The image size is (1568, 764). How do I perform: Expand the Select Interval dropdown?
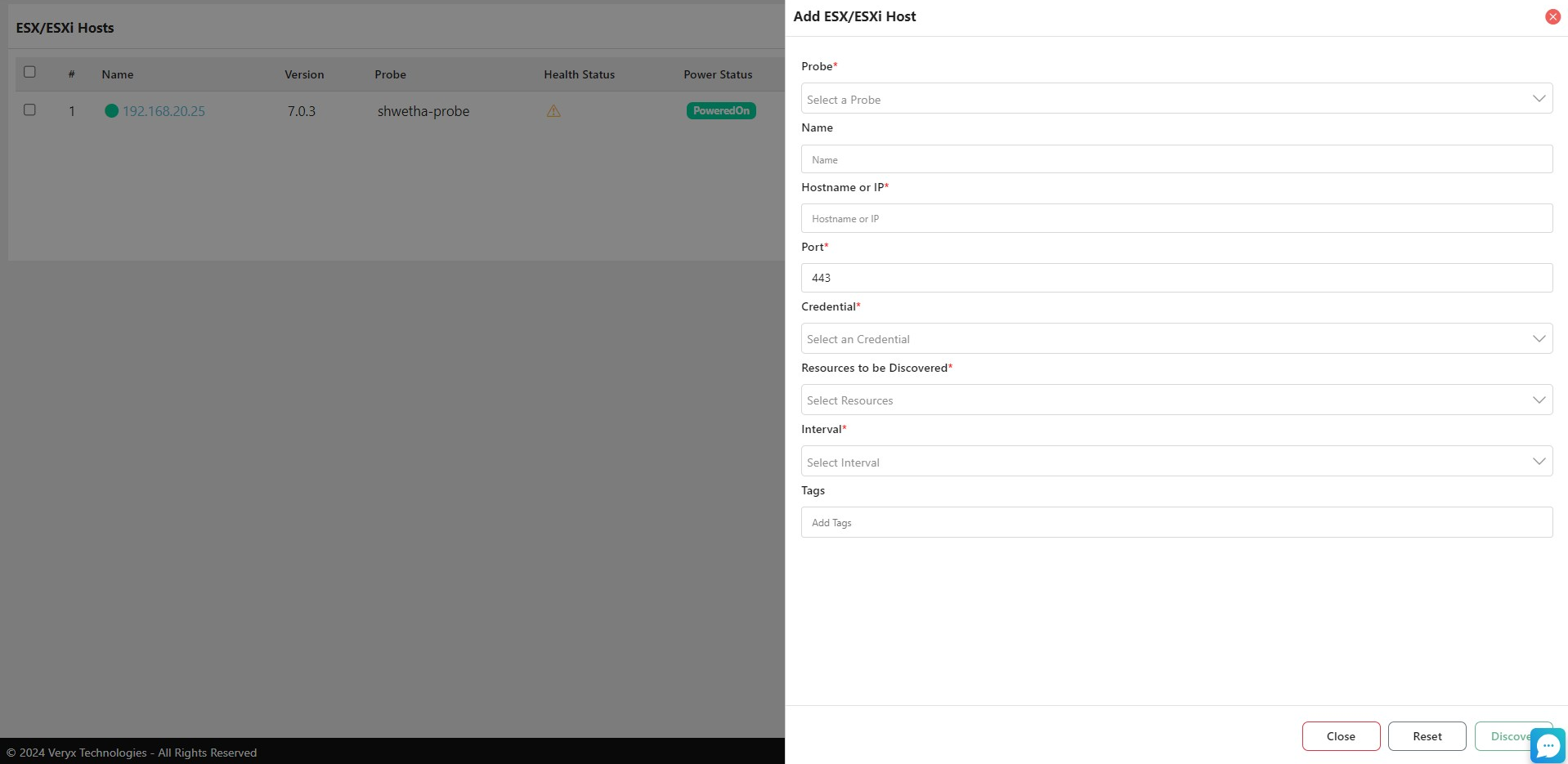[1176, 462]
